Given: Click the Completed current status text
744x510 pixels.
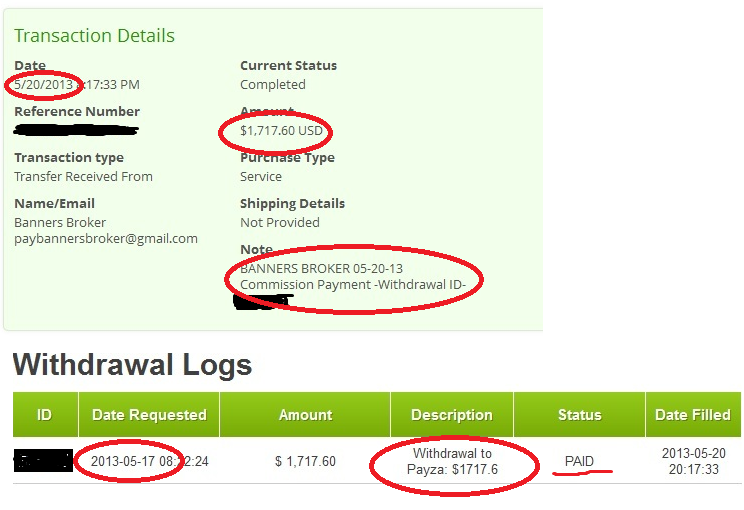Looking at the screenshot, I should point(272,85).
